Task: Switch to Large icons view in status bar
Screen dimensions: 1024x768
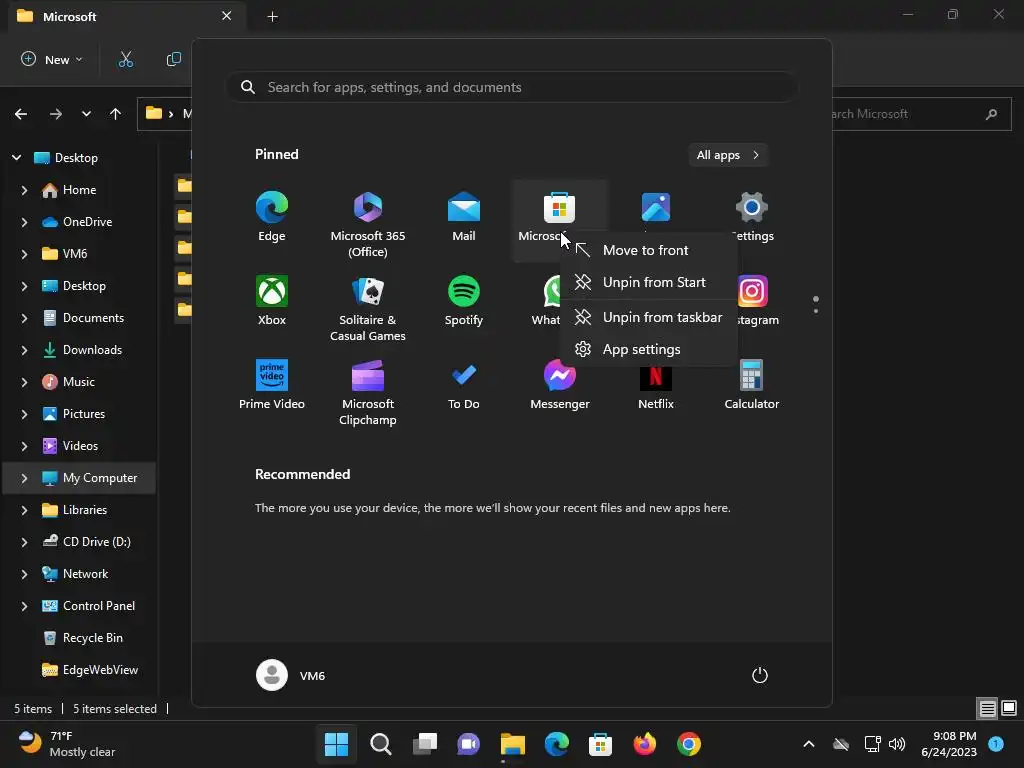Action: pos(1009,708)
